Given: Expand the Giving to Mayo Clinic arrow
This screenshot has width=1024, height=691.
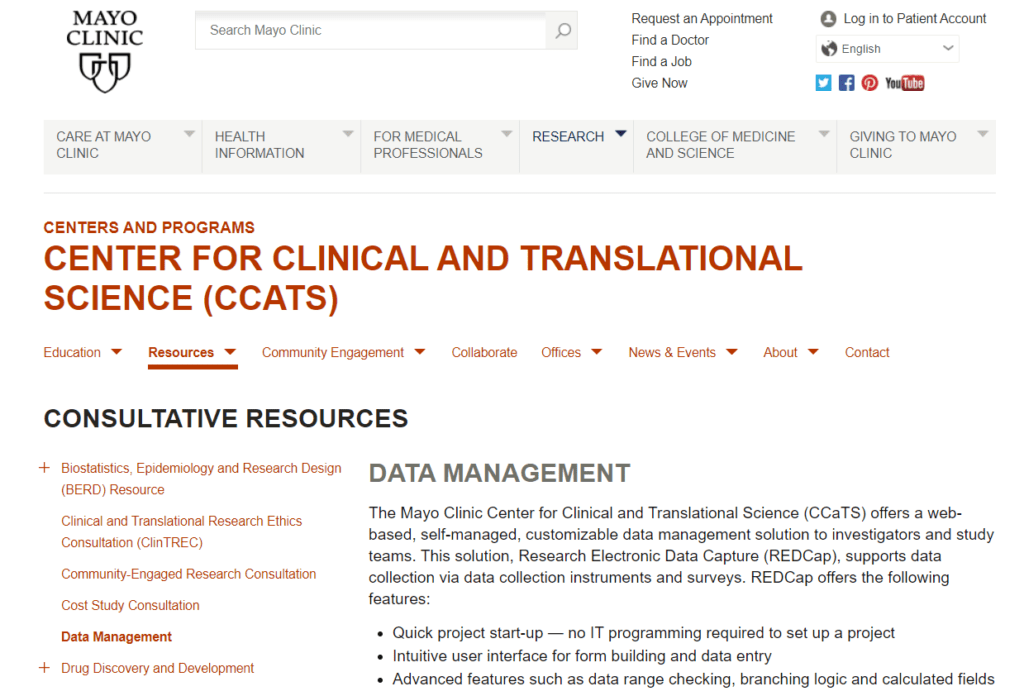Looking at the screenshot, I should tap(983, 134).
